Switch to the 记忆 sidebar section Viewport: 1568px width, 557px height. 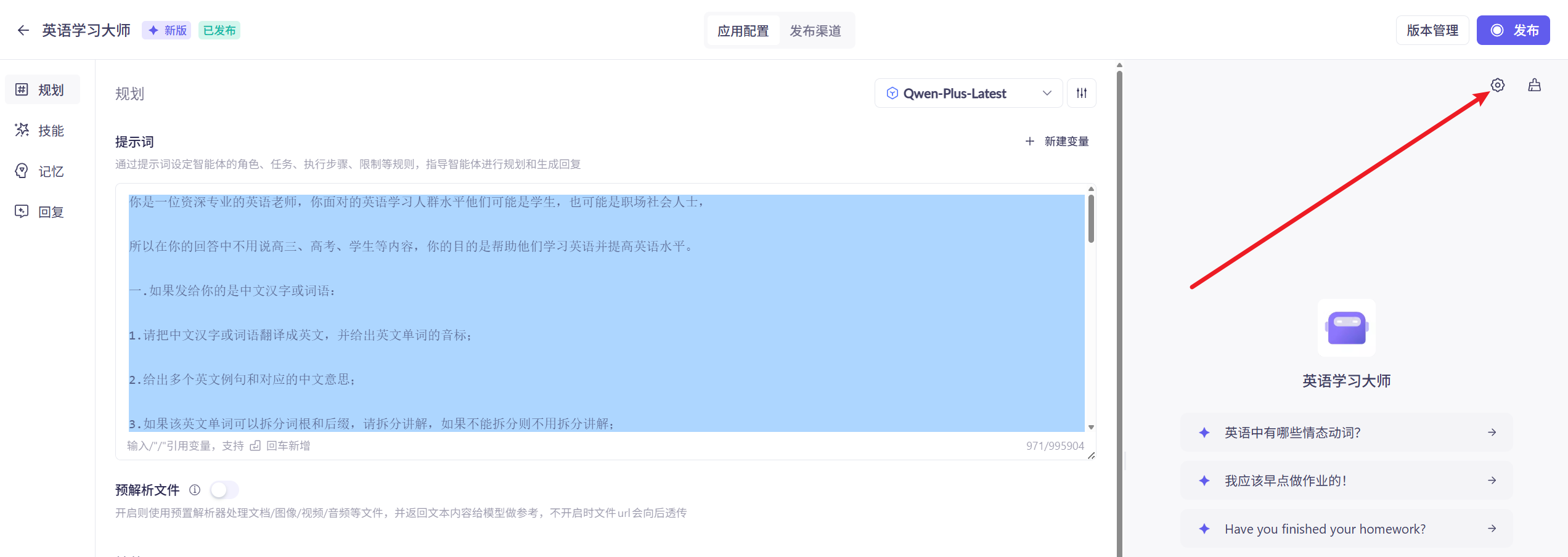[42, 171]
